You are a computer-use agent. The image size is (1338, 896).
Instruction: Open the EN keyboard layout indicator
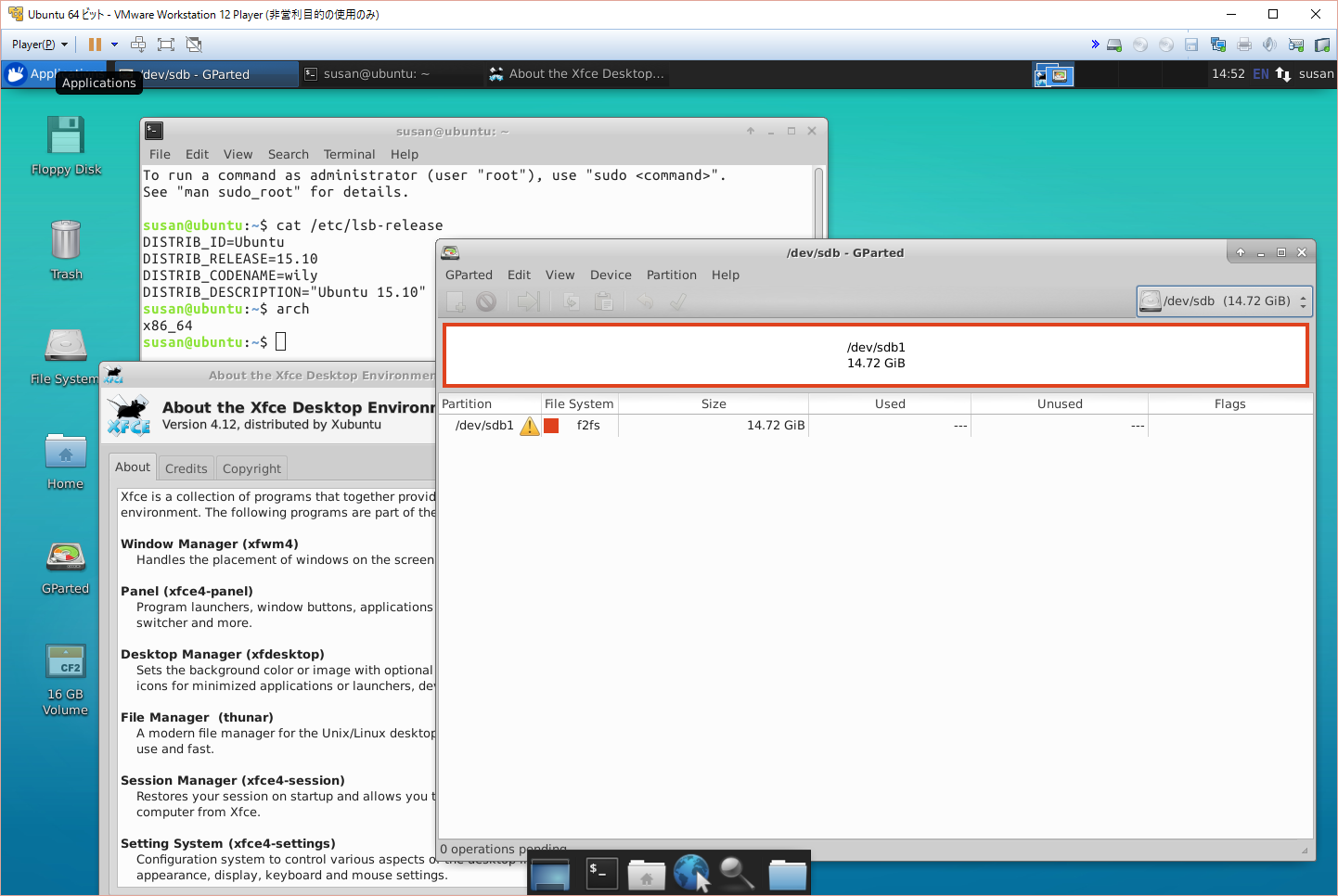pos(1260,74)
